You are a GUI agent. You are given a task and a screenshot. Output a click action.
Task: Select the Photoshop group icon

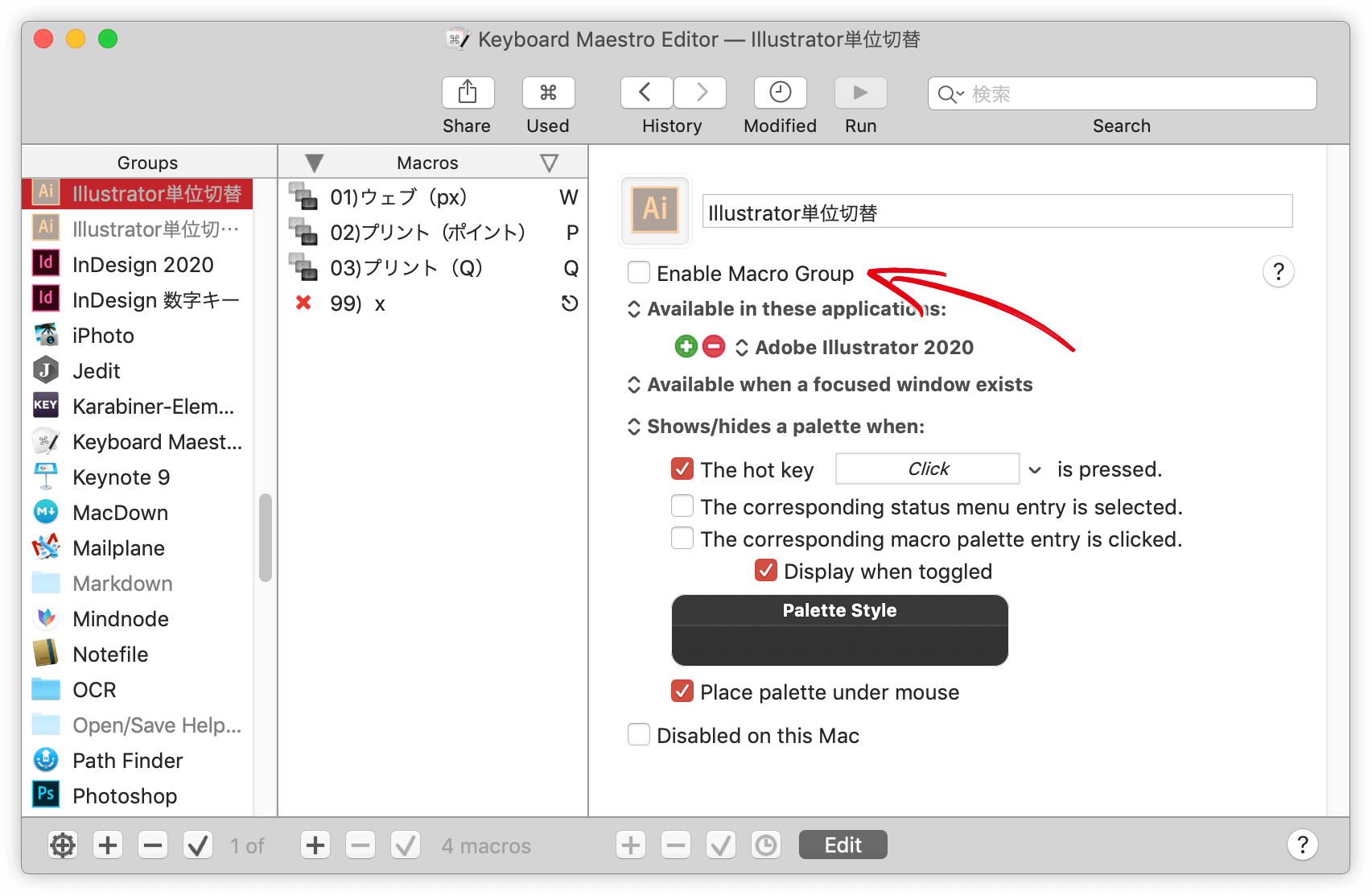pyautogui.click(x=46, y=795)
